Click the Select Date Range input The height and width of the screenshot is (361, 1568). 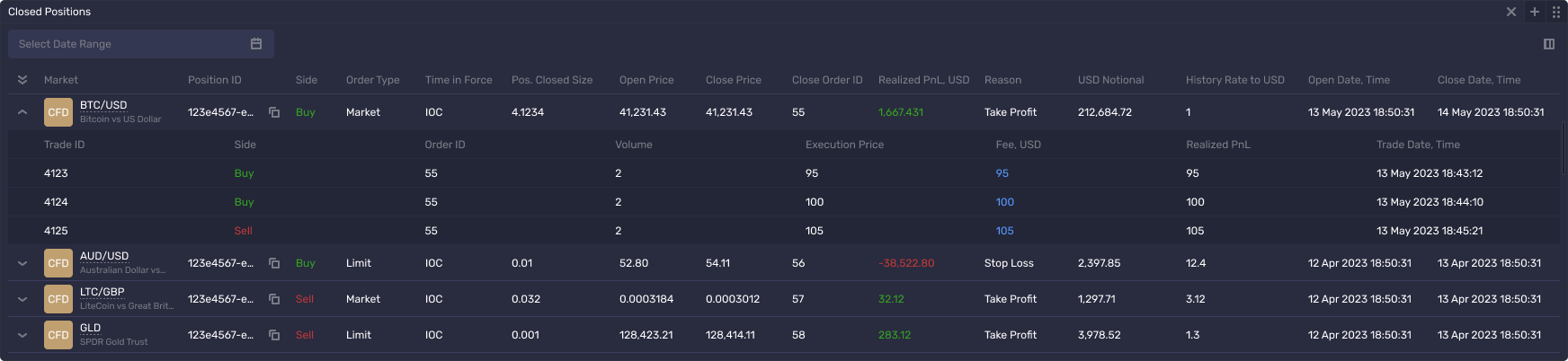click(x=141, y=44)
